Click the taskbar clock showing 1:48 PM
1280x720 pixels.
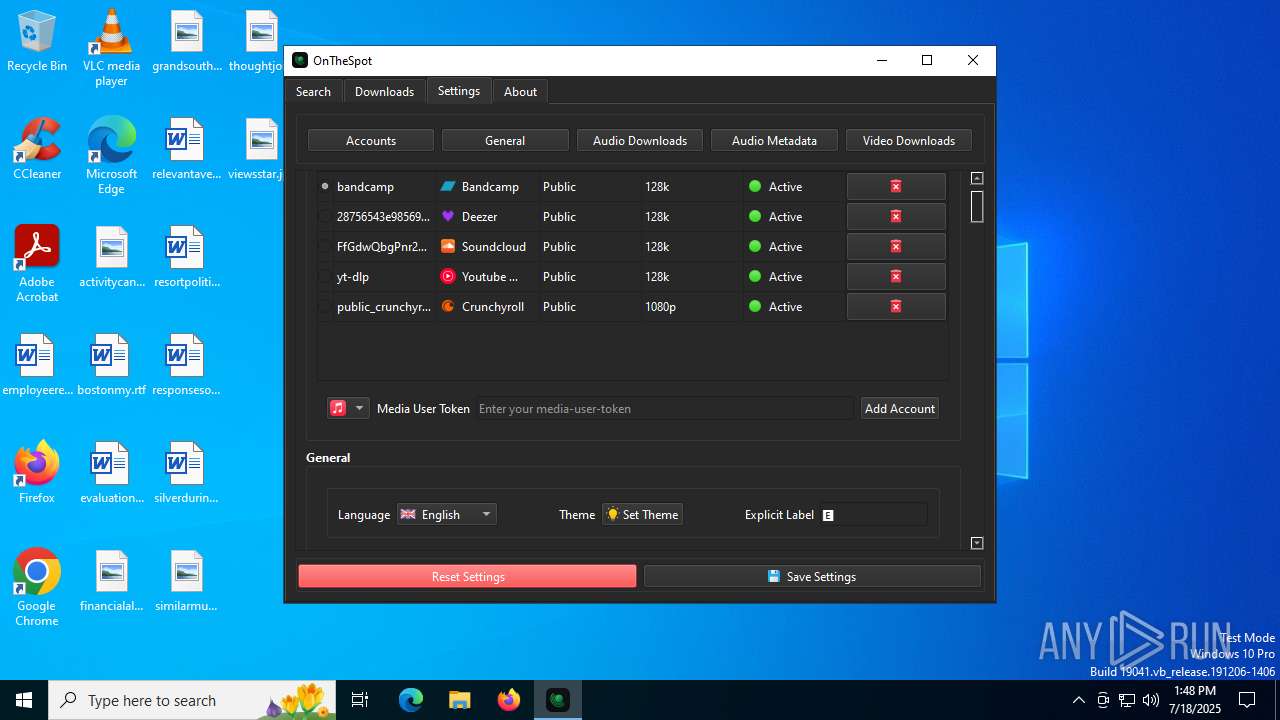tap(1195, 700)
